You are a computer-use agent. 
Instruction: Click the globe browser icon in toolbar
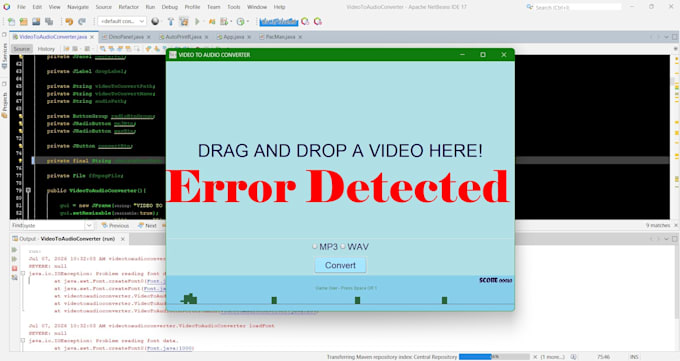click(155, 21)
